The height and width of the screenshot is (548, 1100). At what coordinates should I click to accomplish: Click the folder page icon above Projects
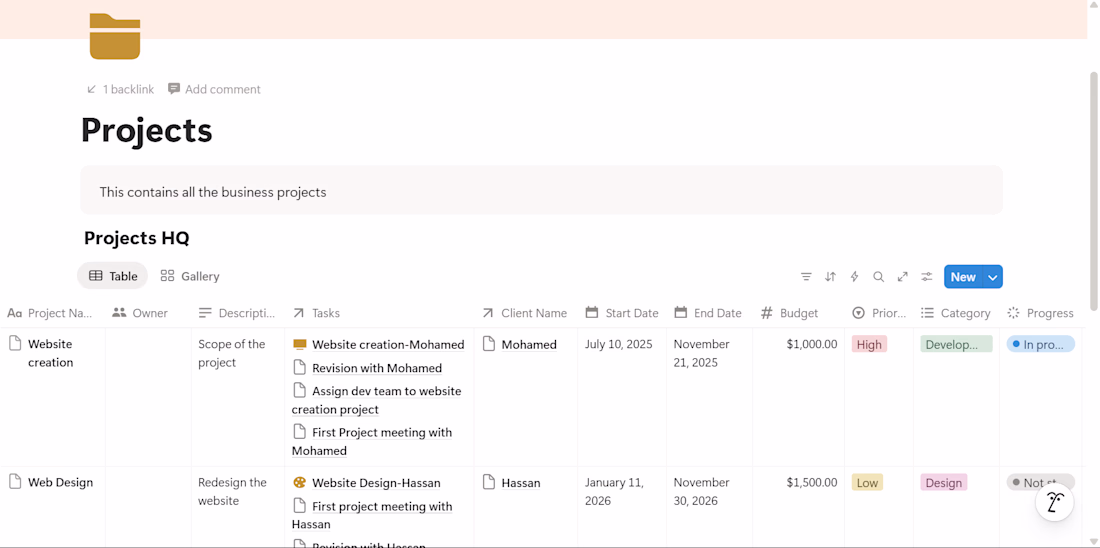[114, 37]
